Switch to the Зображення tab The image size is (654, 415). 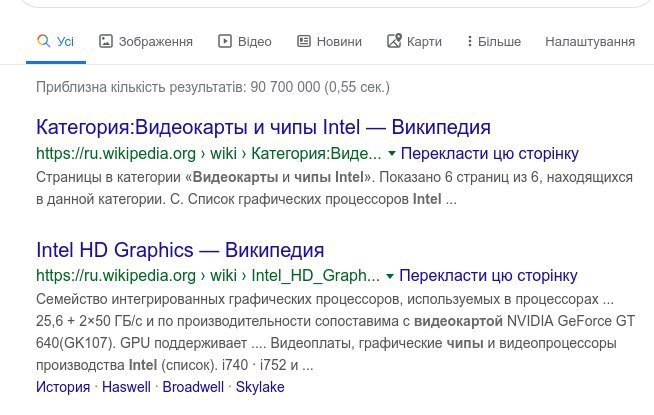pyautogui.click(x=146, y=41)
